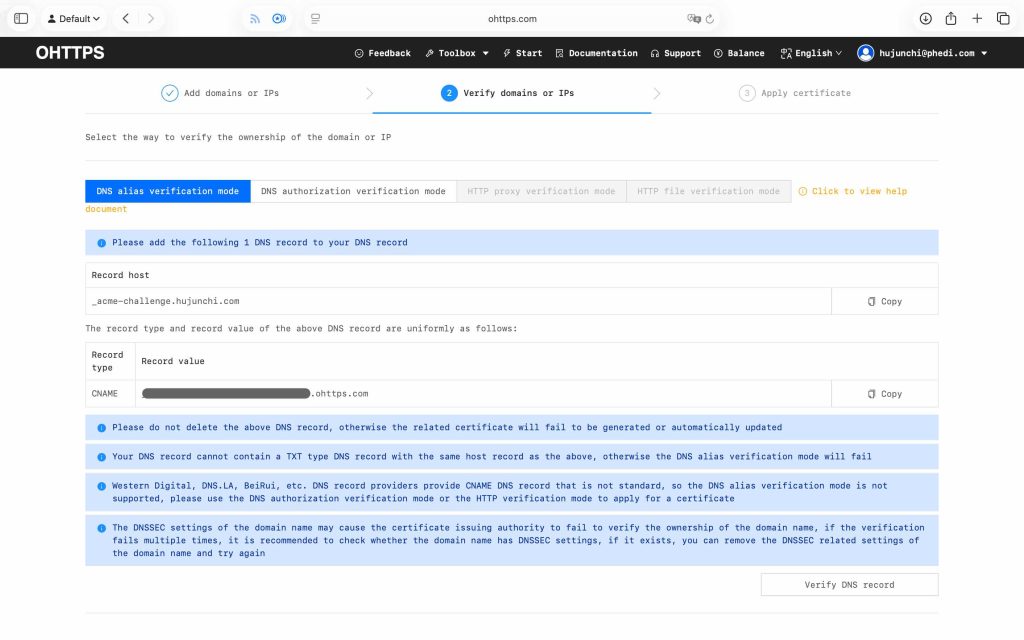Open a new tab with plus icon
The image size is (1024, 640).
[977, 18]
